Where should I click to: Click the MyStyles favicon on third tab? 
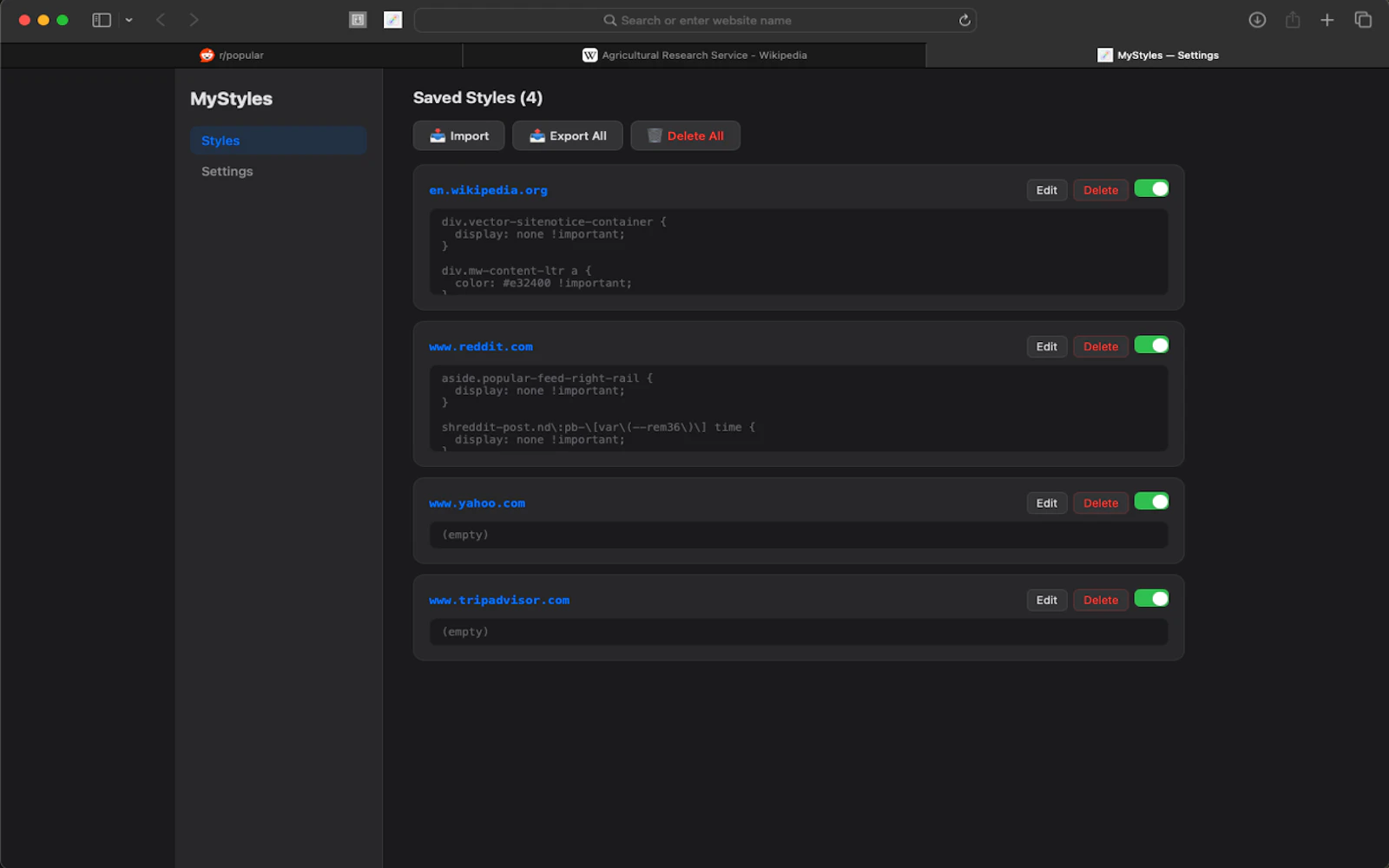(x=1105, y=55)
